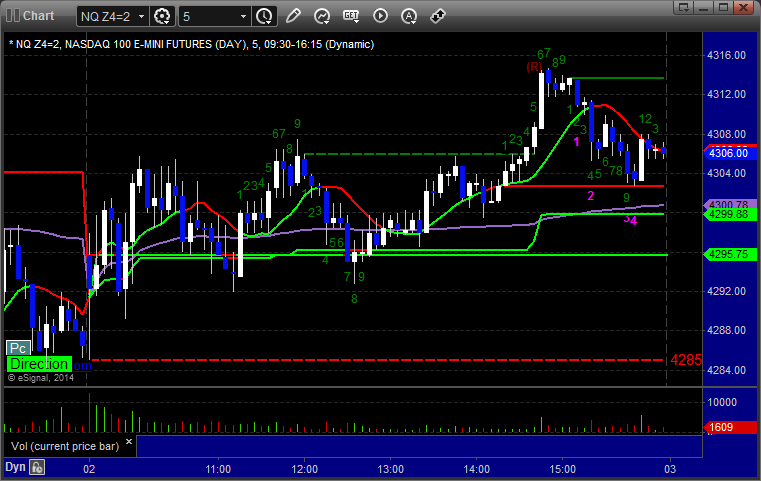Click the red 4285 level label
761x481 pixels.
[686, 360]
